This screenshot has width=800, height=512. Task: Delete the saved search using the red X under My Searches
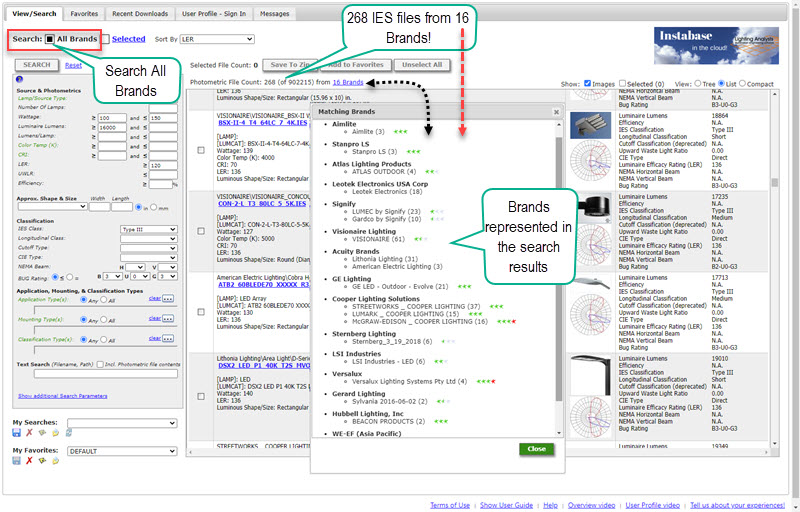tap(29, 432)
